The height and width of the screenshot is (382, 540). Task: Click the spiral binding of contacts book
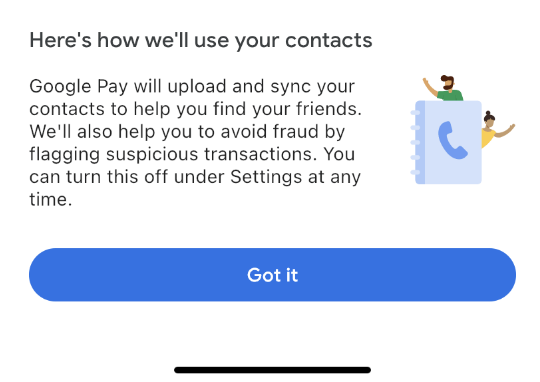click(417, 142)
